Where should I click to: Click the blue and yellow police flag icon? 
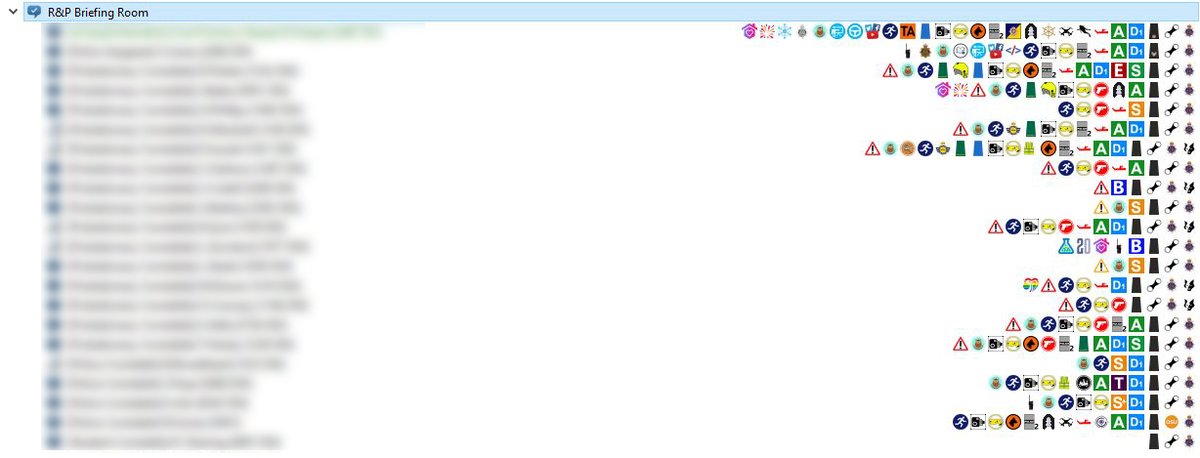click(x=1012, y=31)
